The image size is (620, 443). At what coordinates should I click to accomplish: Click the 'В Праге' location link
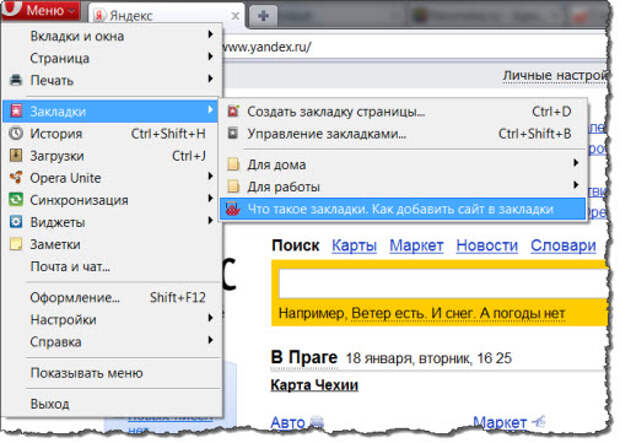pyautogui.click(x=304, y=357)
